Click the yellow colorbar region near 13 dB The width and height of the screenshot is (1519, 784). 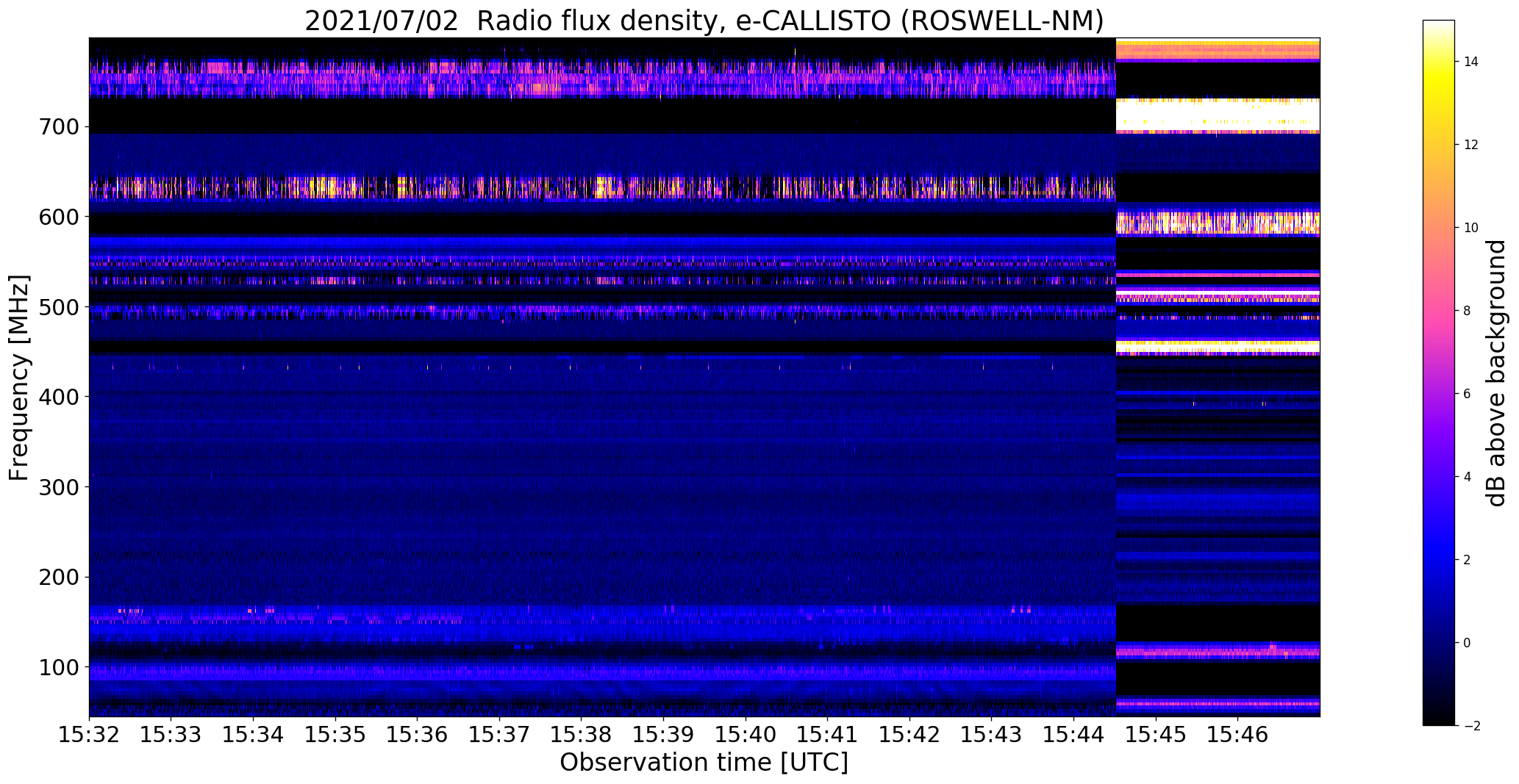pyautogui.click(x=1439, y=103)
